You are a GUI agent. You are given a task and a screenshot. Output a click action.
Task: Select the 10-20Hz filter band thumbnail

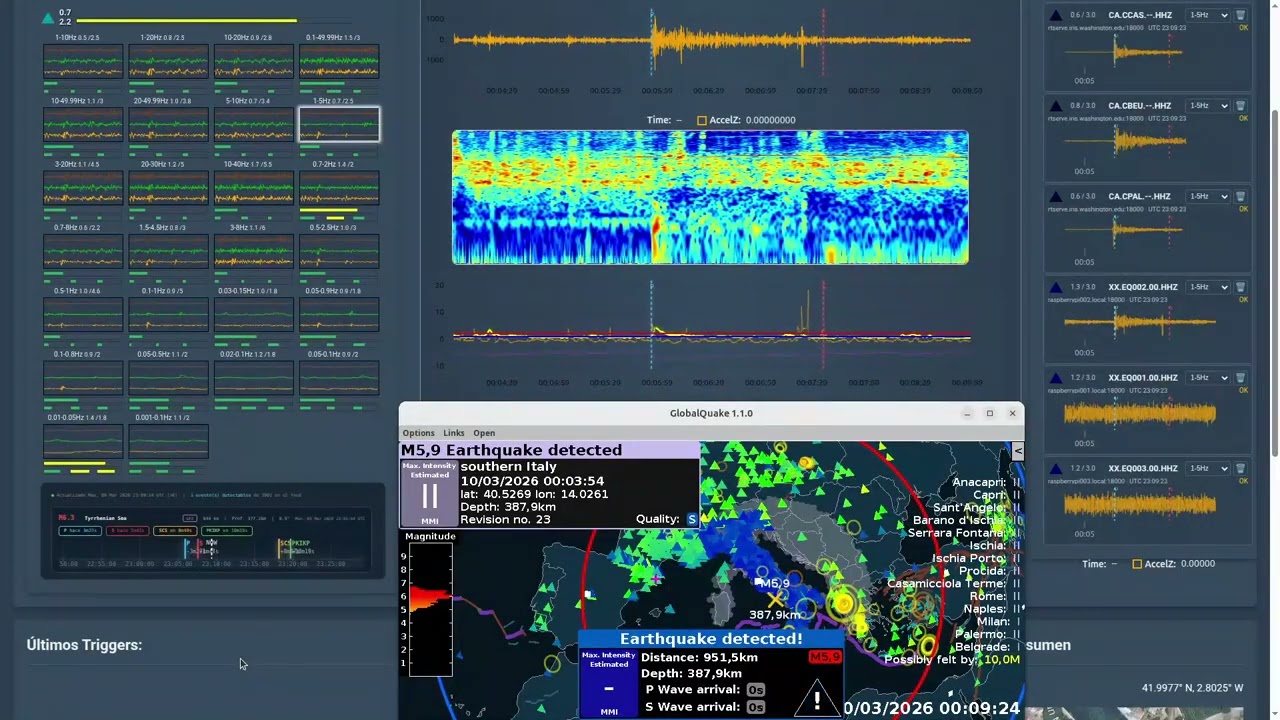[254, 62]
